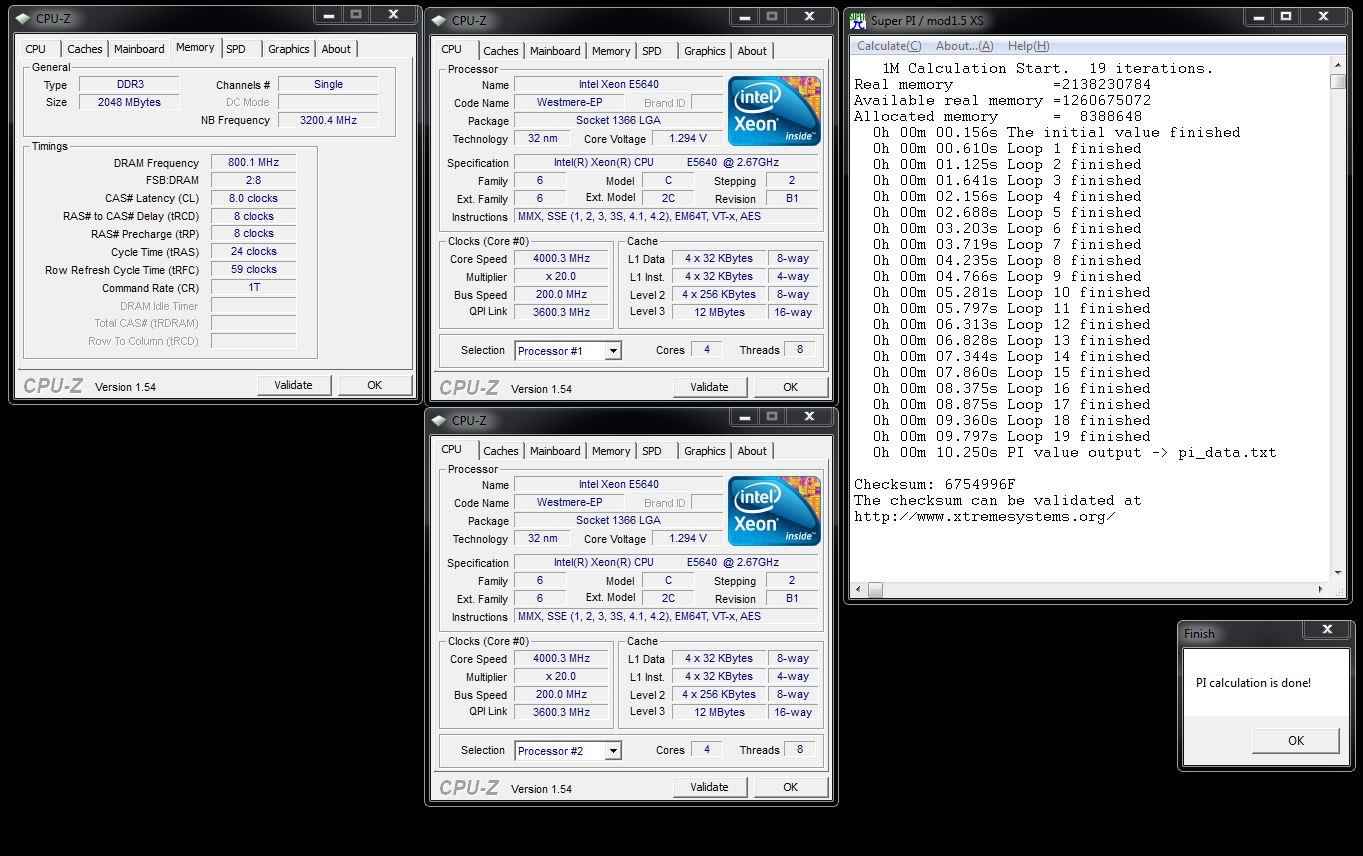Image resolution: width=1363 pixels, height=856 pixels.
Task: Click the memory Size value 2048 MBytes
Action: click(x=128, y=102)
